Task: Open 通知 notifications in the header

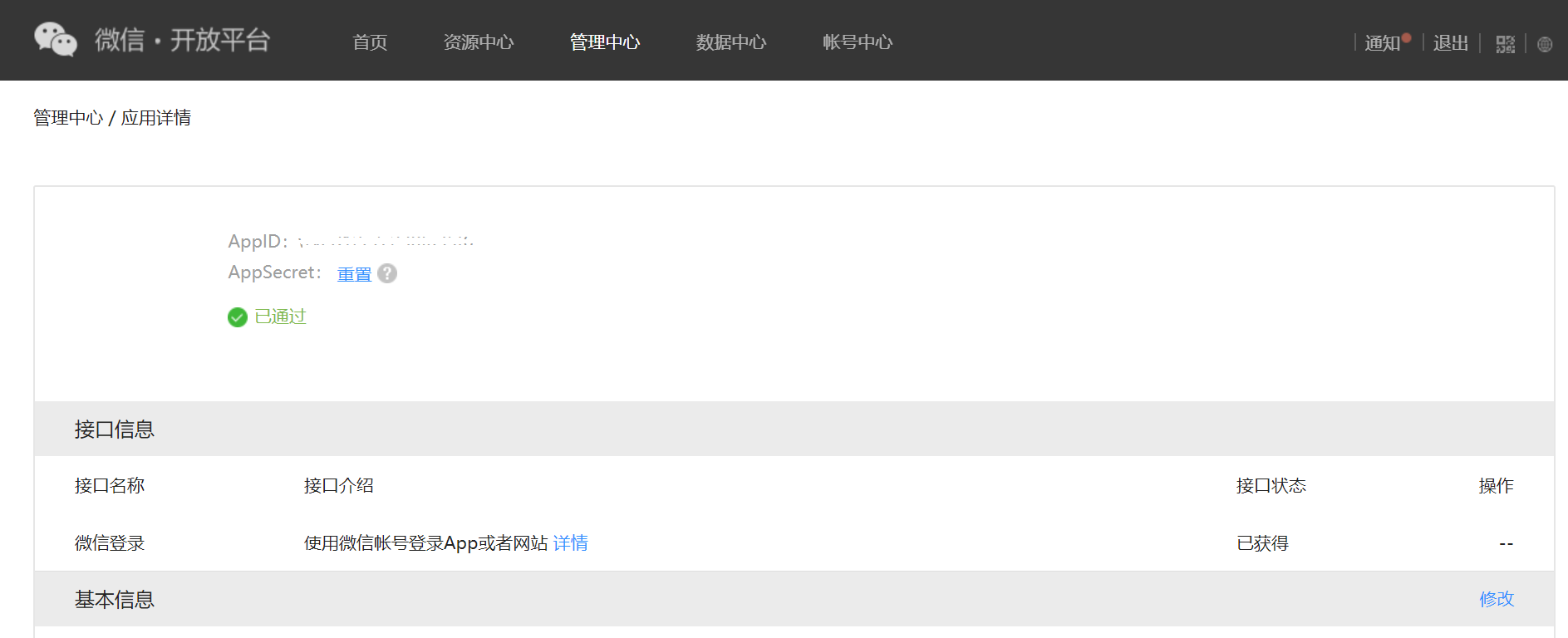Action: click(1383, 43)
